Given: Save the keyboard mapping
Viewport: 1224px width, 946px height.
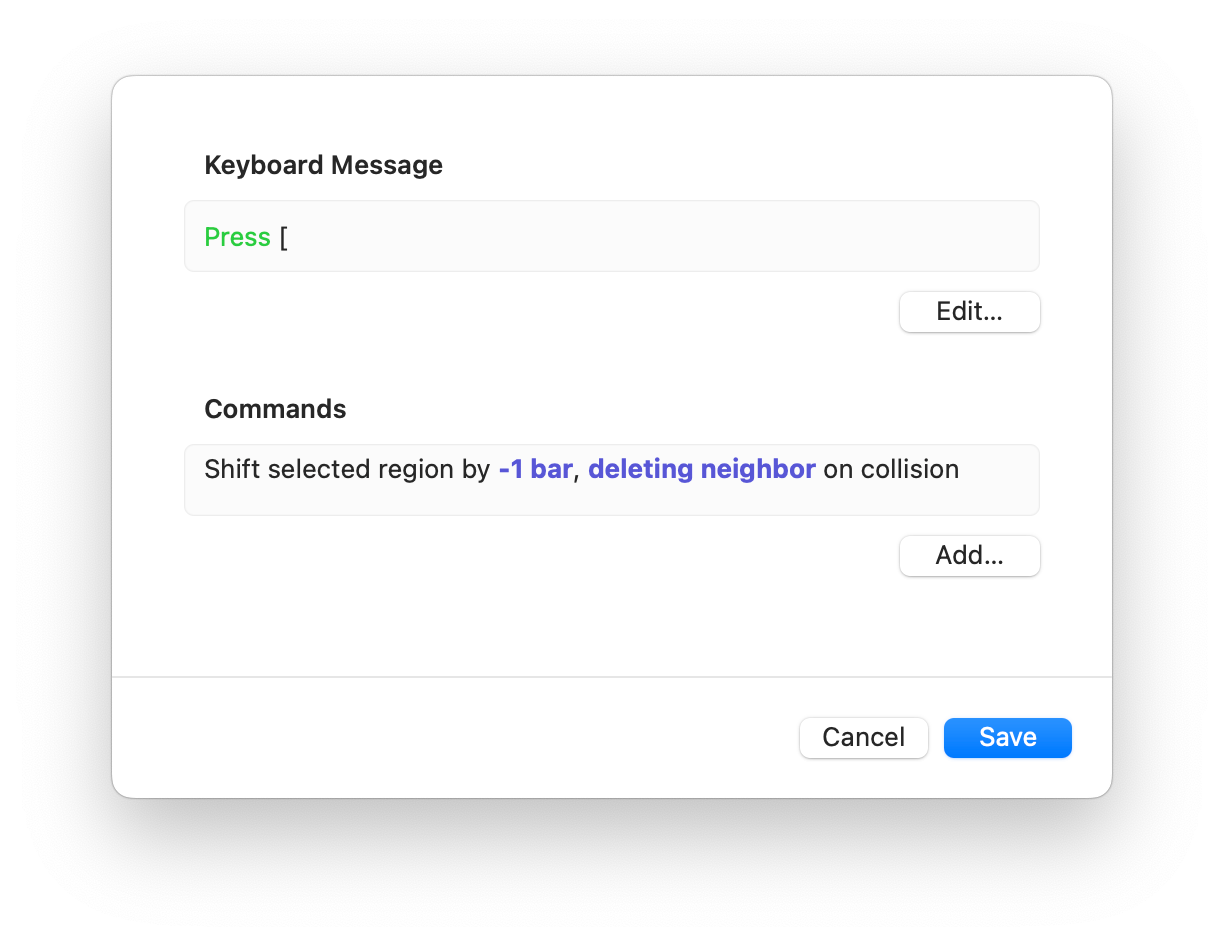Looking at the screenshot, I should tap(1007, 738).
